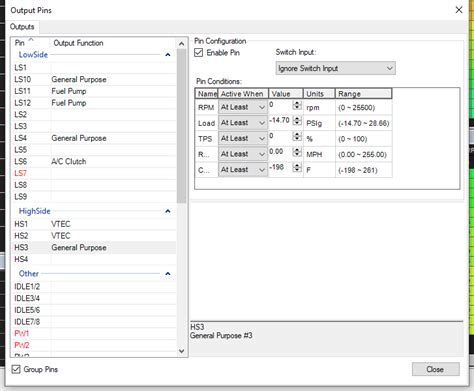Select the LS6 A/C Clutch row
Viewport: 474px width, 391px height.
point(94,161)
